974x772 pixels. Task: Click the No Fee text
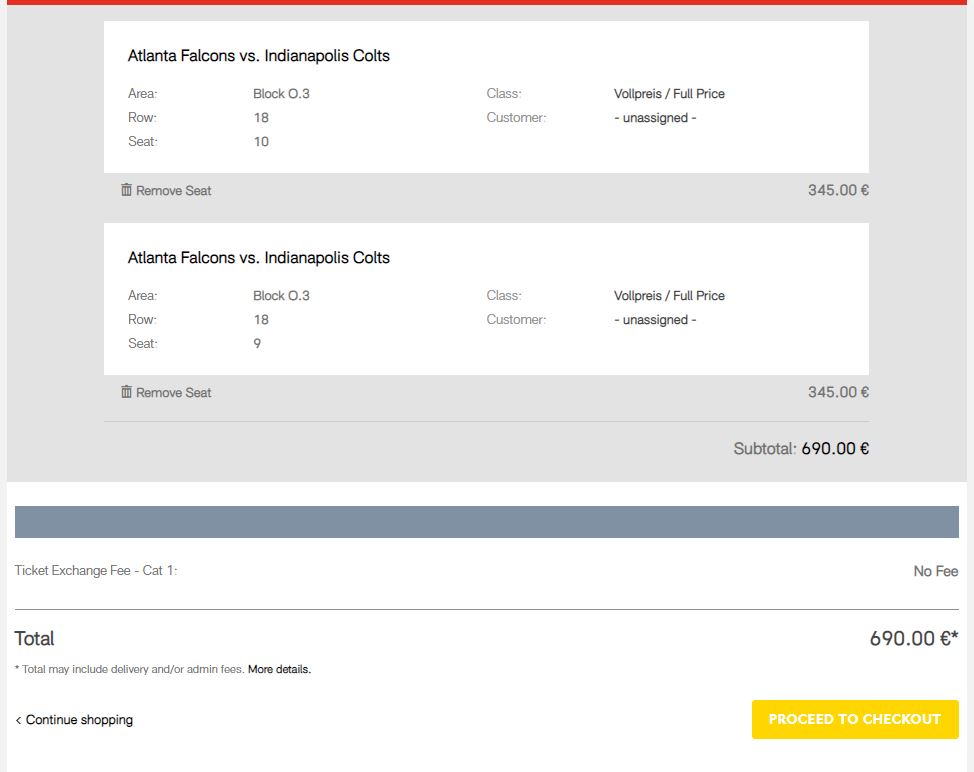pos(935,571)
